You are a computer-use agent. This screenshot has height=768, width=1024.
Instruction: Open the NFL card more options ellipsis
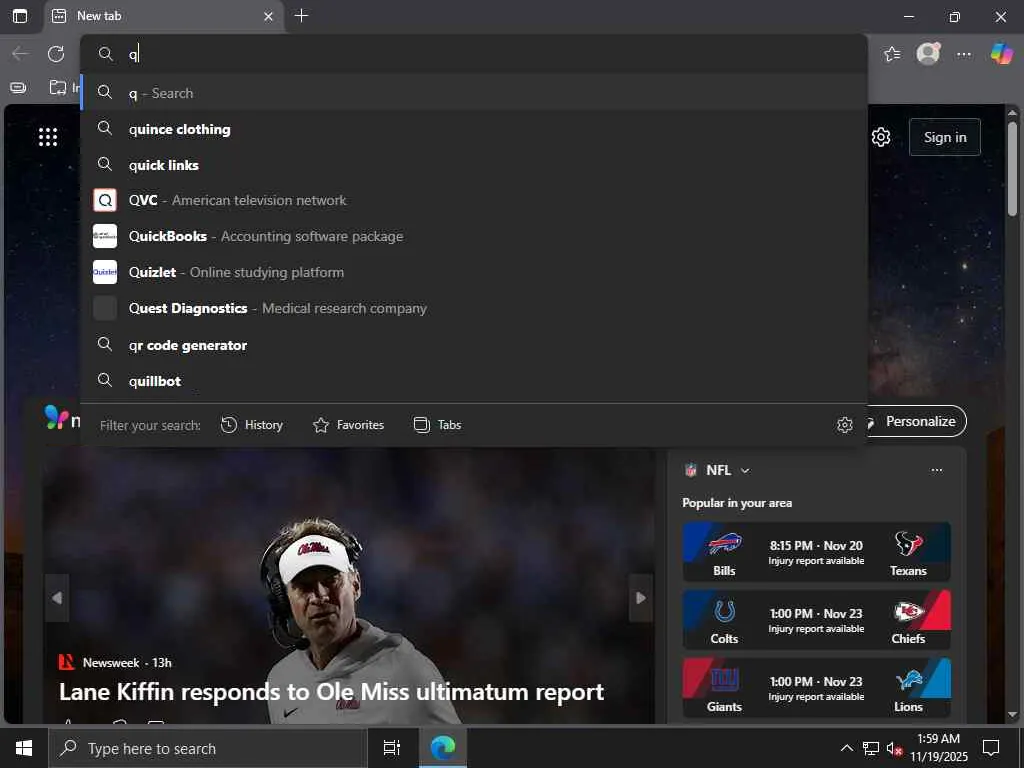936,470
